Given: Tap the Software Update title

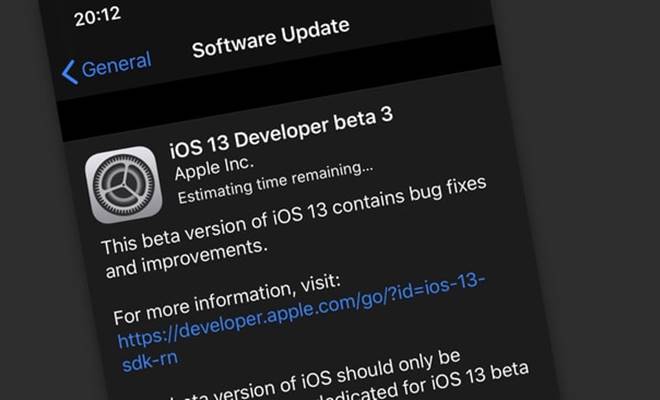Looking at the screenshot, I should pos(271,38).
